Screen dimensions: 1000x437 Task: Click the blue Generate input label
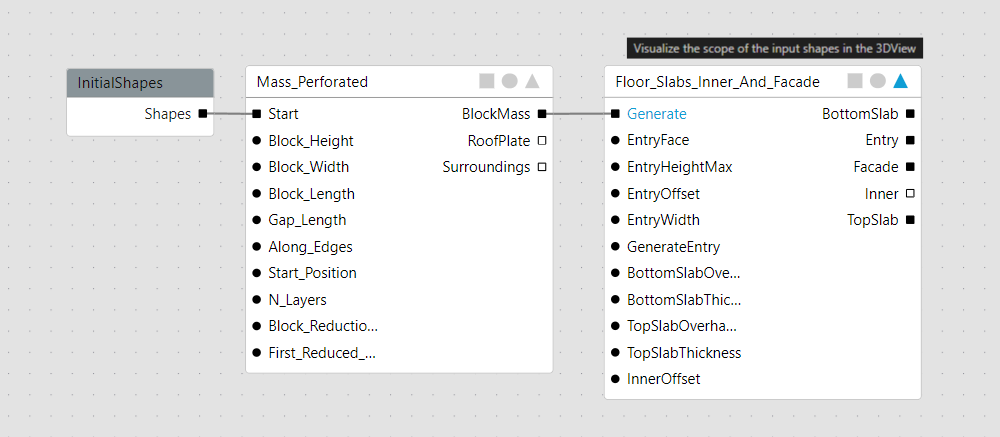click(x=656, y=114)
